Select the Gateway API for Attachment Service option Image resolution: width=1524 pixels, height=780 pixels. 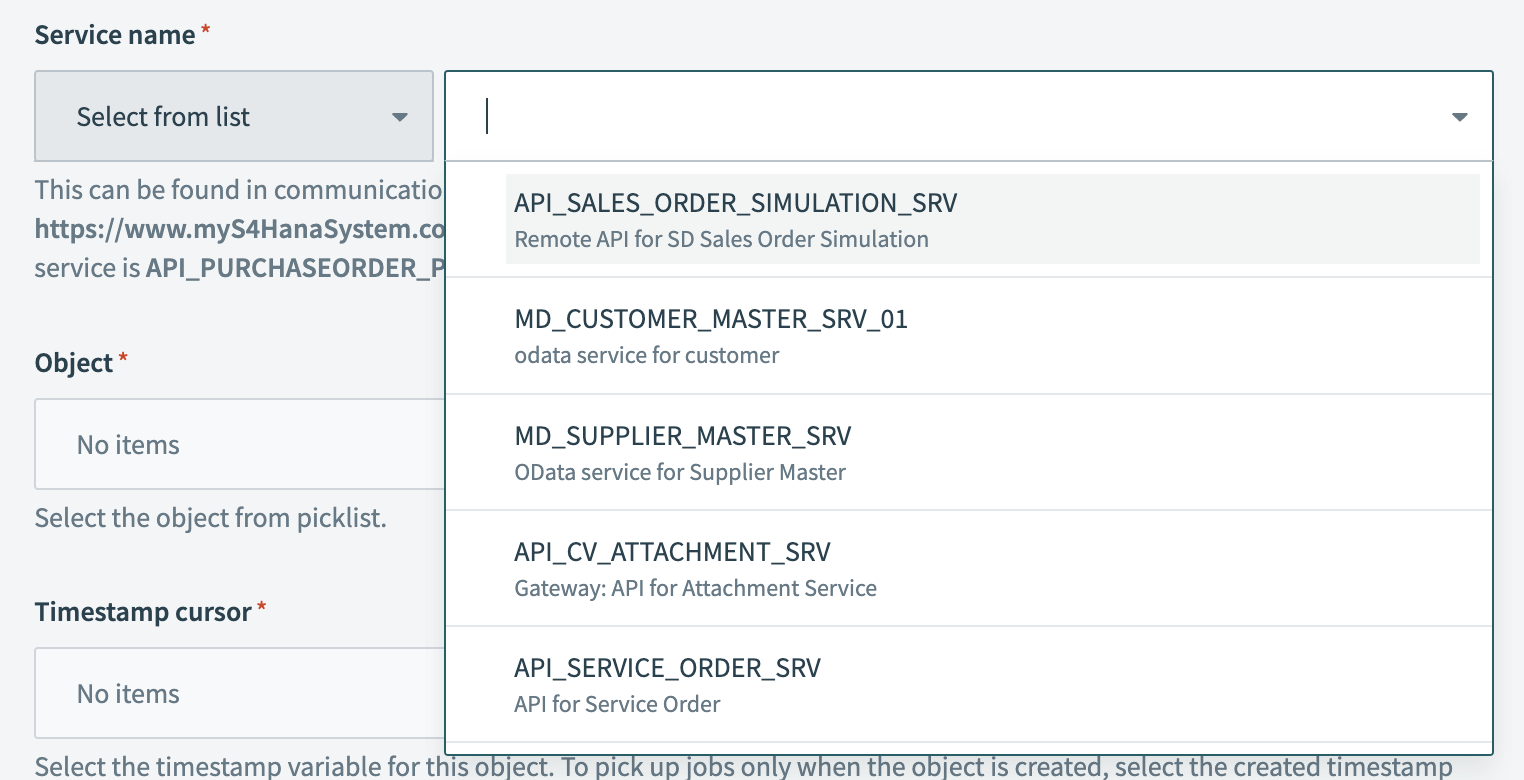(x=695, y=588)
